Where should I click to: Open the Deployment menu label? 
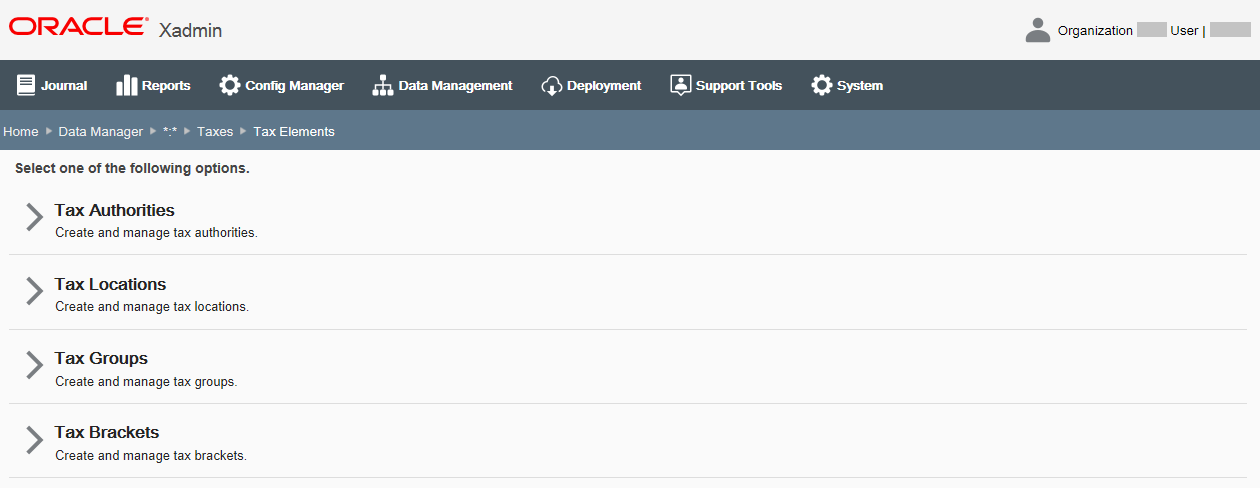(x=604, y=86)
